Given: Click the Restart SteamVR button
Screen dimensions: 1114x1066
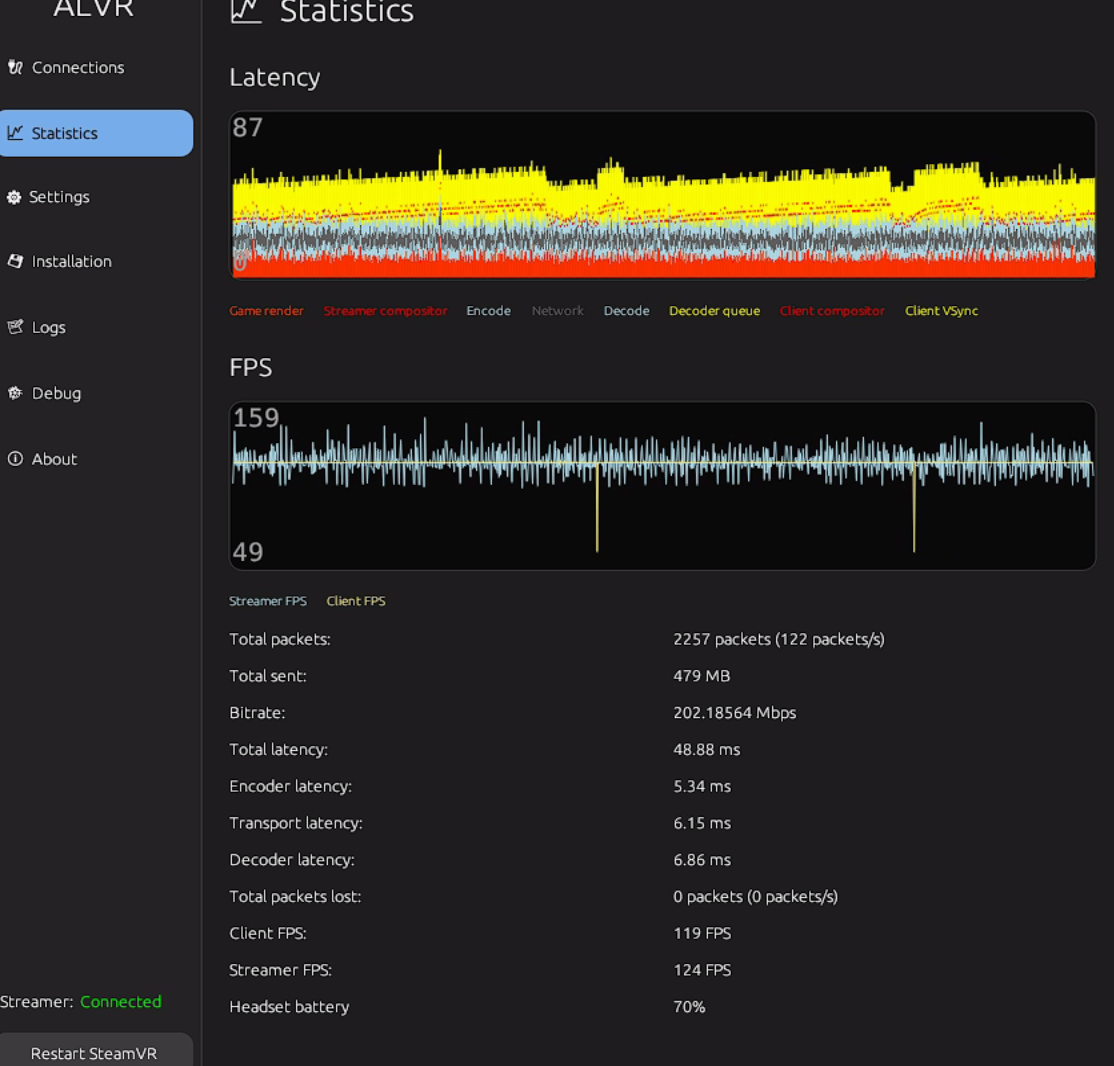Looking at the screenshot, I should [96, 1053].
